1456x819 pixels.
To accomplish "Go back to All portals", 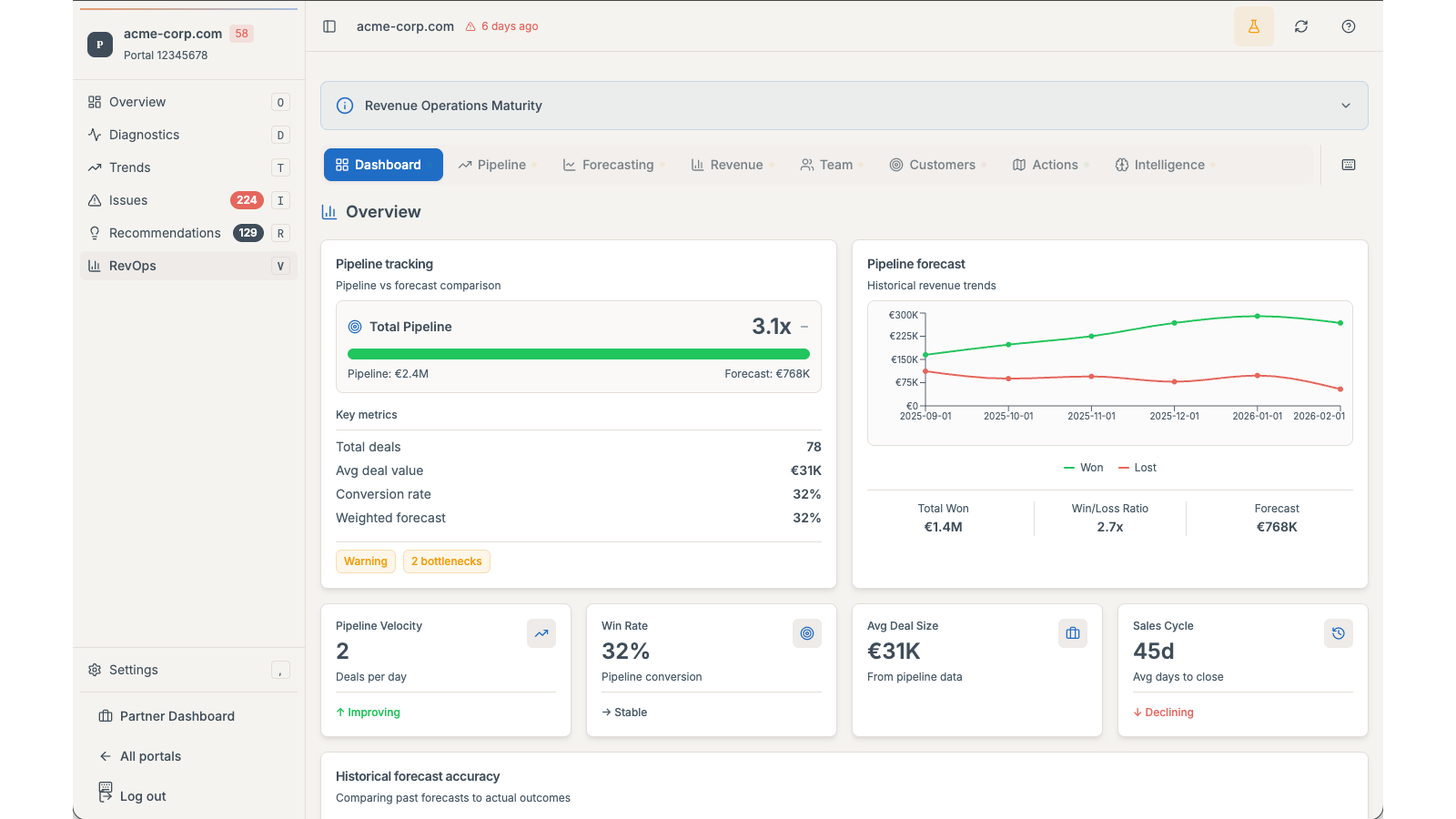I will coord(188,756).
